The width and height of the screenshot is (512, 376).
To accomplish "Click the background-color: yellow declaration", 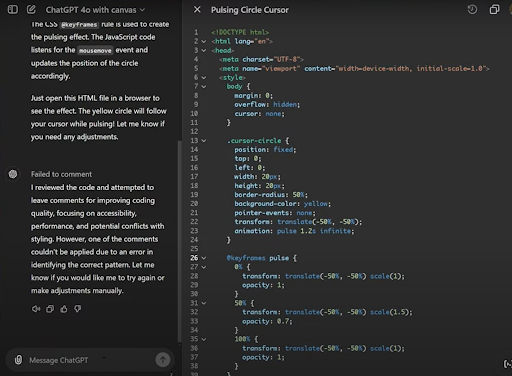I will [282, 204].
